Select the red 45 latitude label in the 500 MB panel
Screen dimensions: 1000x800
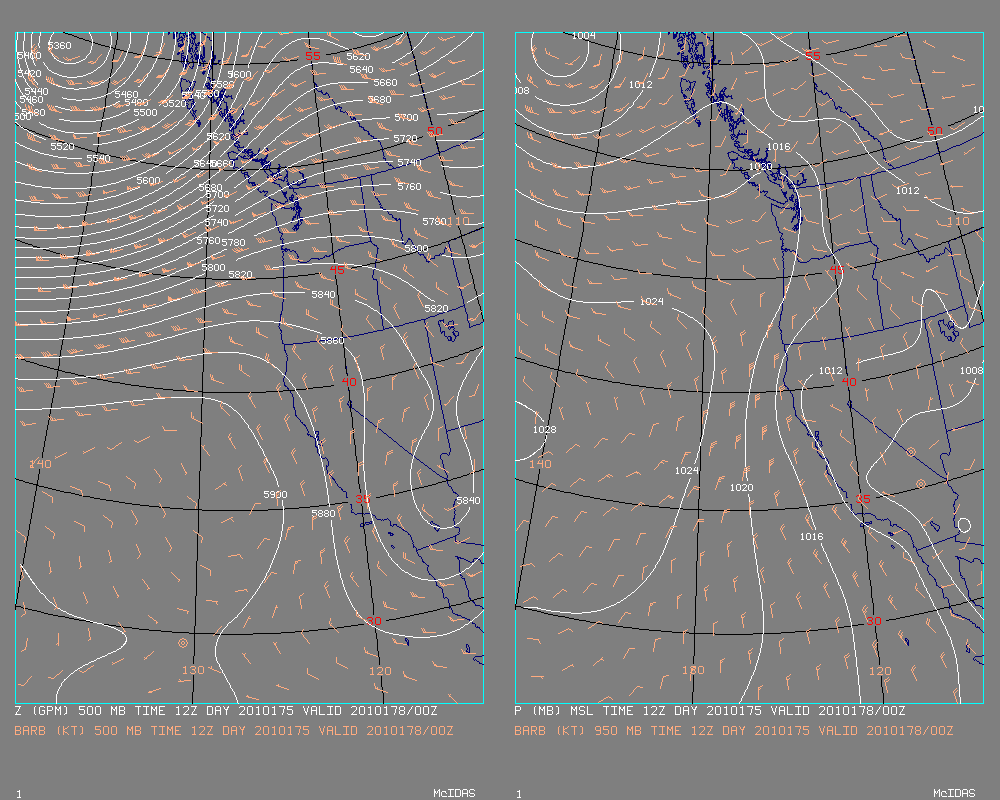[x=337, y=270]
